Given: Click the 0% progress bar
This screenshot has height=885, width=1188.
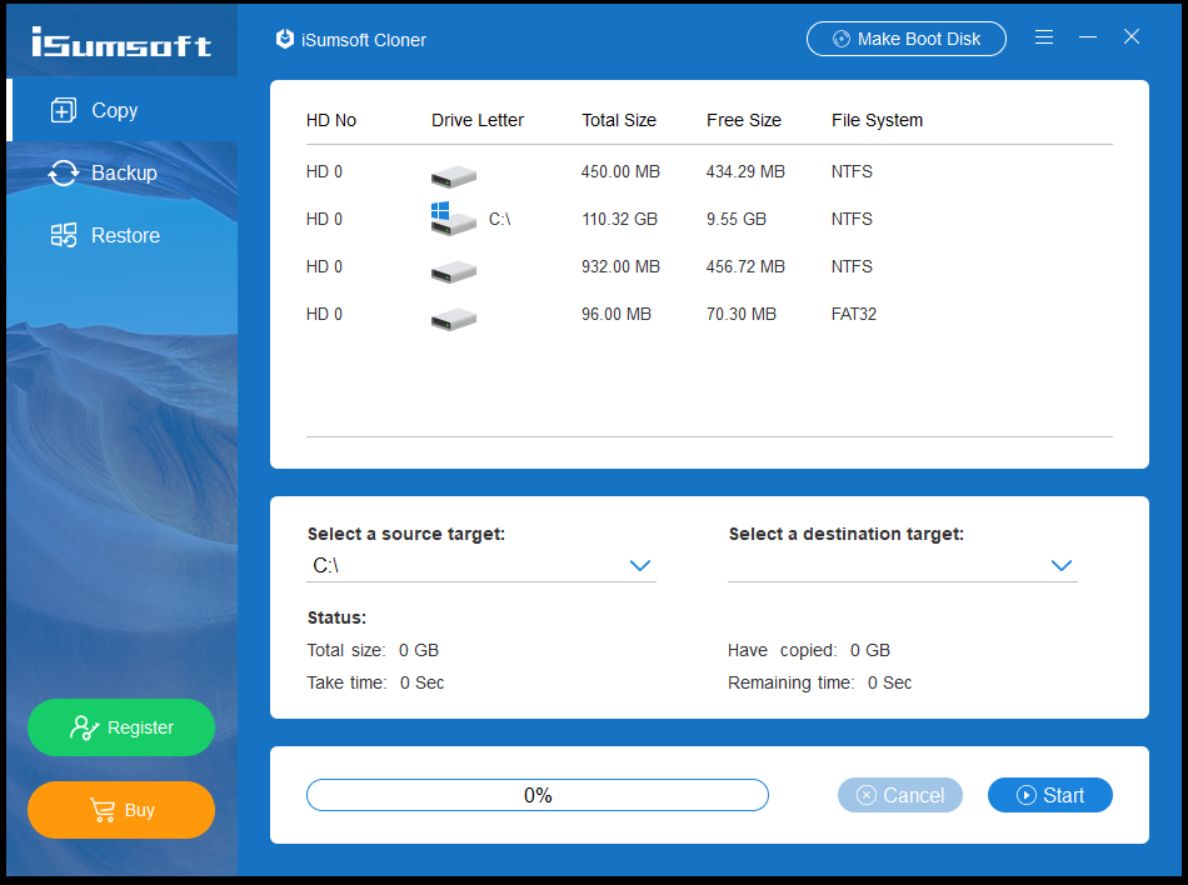Looking at the screenshot, I should [x=538, y=795].
